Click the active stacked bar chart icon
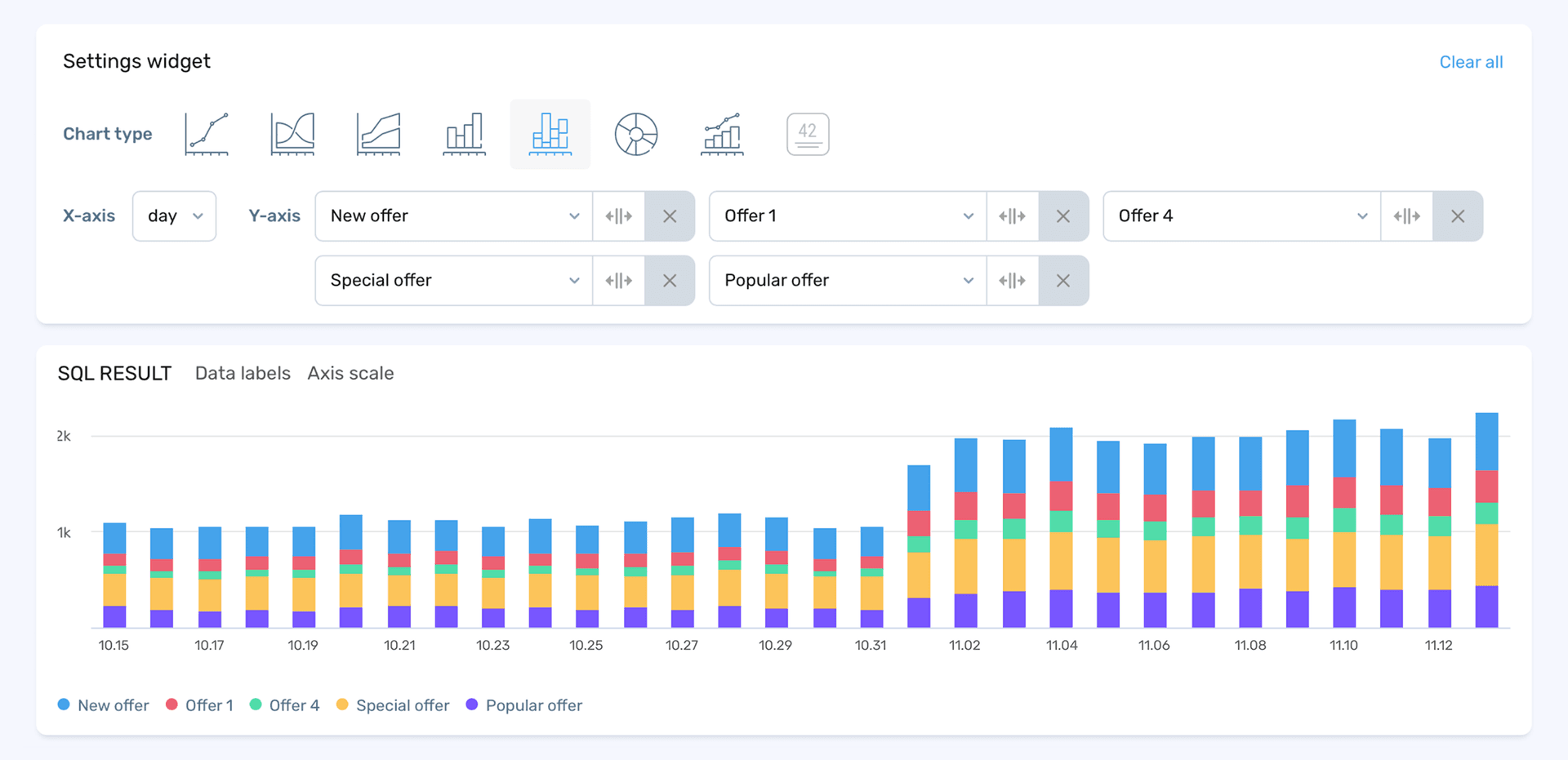This screenshot has width=1568, height=760. [550, 133]
